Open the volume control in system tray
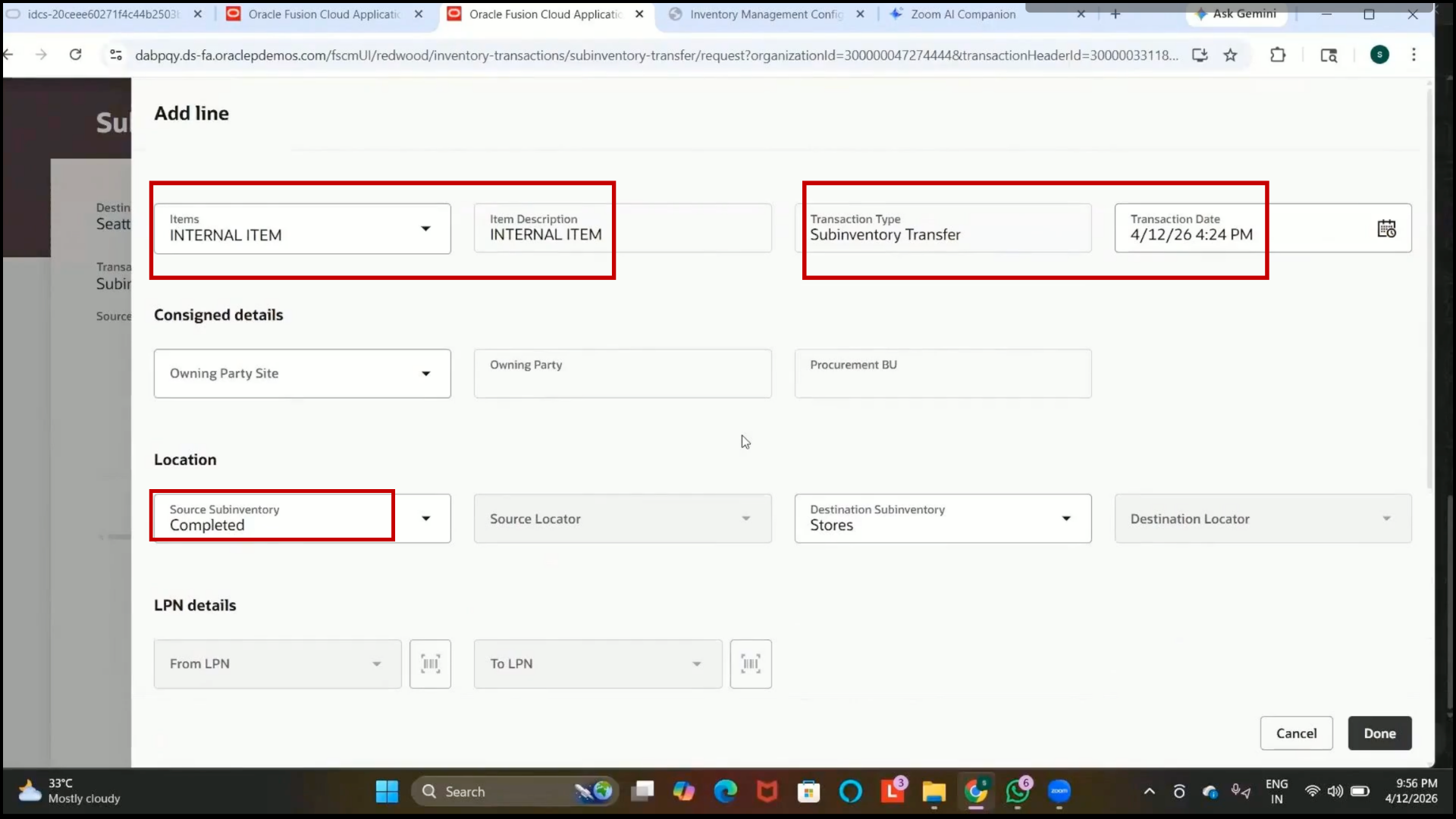Screen dimensions: 1456x819 pos(1335,792)
